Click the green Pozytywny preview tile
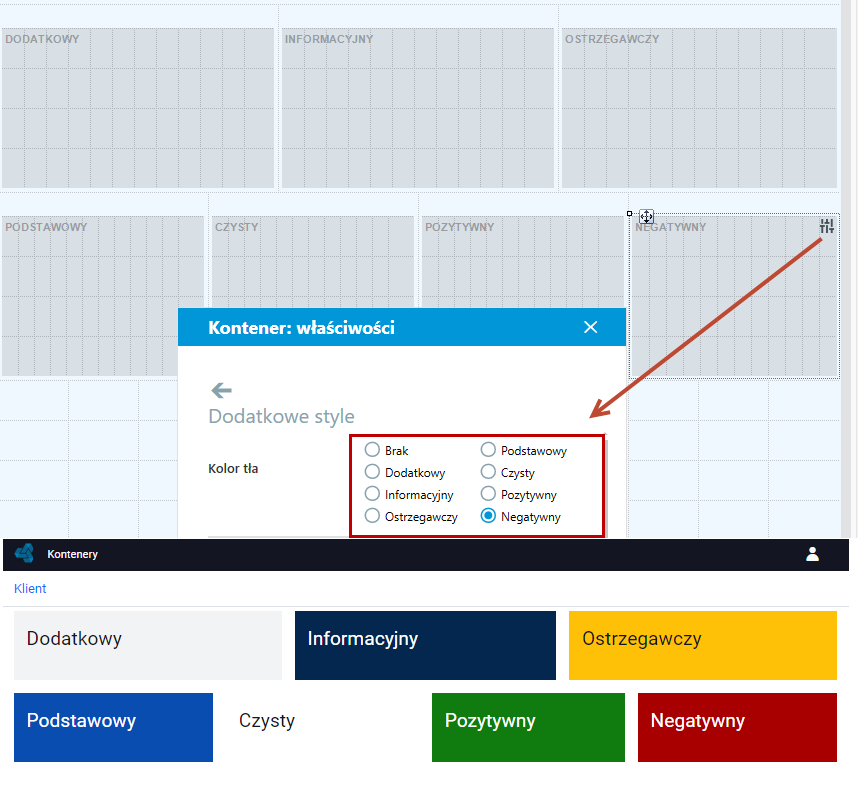This screenshot has height=794, width=858. coord(529,728)
